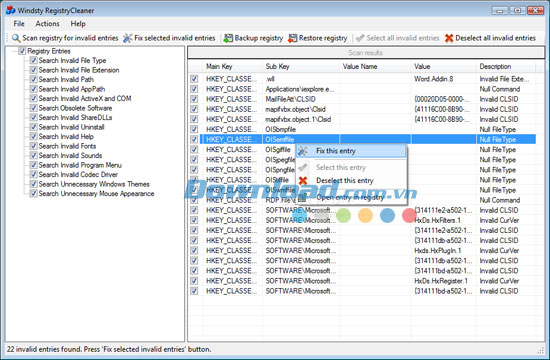The image size is (550, 360).
Task: Sort by Description column header
Action: (506, 66)
